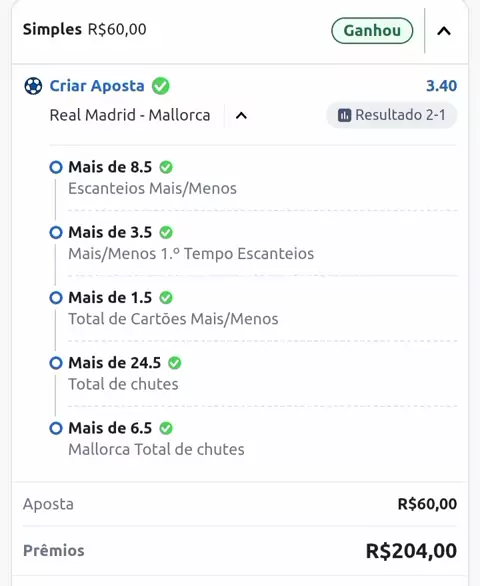Open the Resultado 2-1 stats button

pyautogui.click(x=392, y=115)
